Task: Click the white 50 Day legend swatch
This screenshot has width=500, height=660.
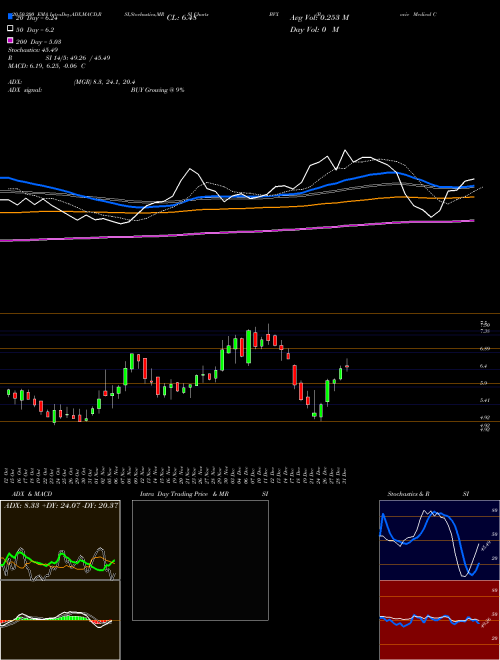Action: point(10,29)
